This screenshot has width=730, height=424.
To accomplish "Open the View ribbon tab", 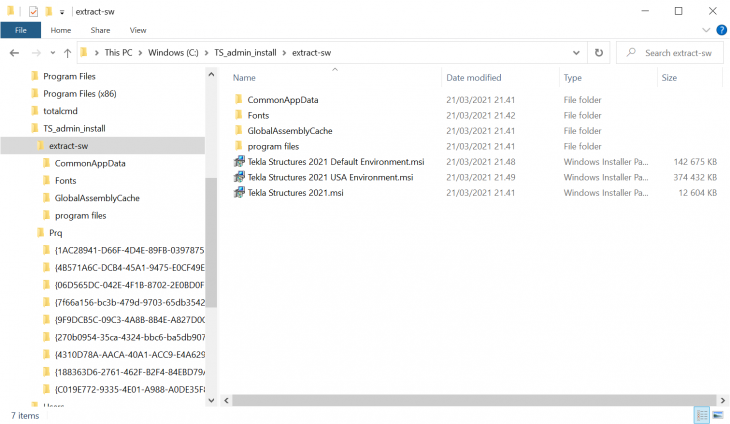I will click(x=138, y=30).
